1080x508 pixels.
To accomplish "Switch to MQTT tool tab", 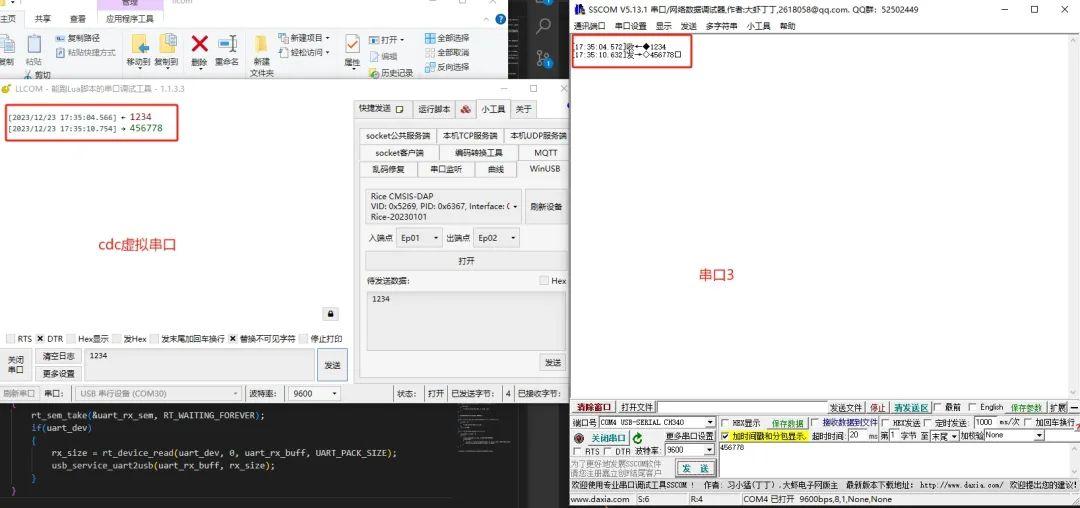I will coord(546,152).
